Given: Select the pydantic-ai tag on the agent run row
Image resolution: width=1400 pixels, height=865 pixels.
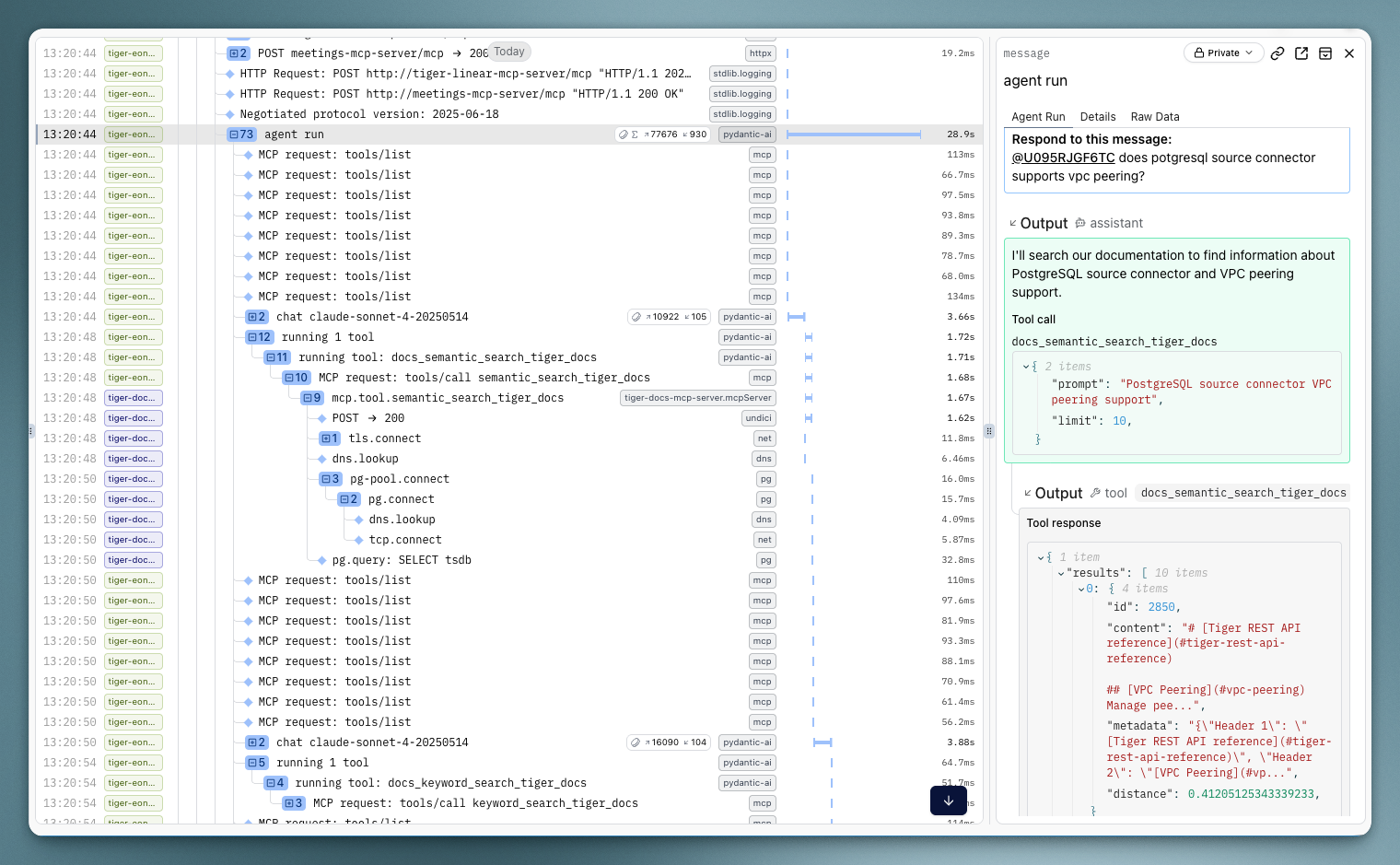Looking at the screenshot, I should (747, 134).
